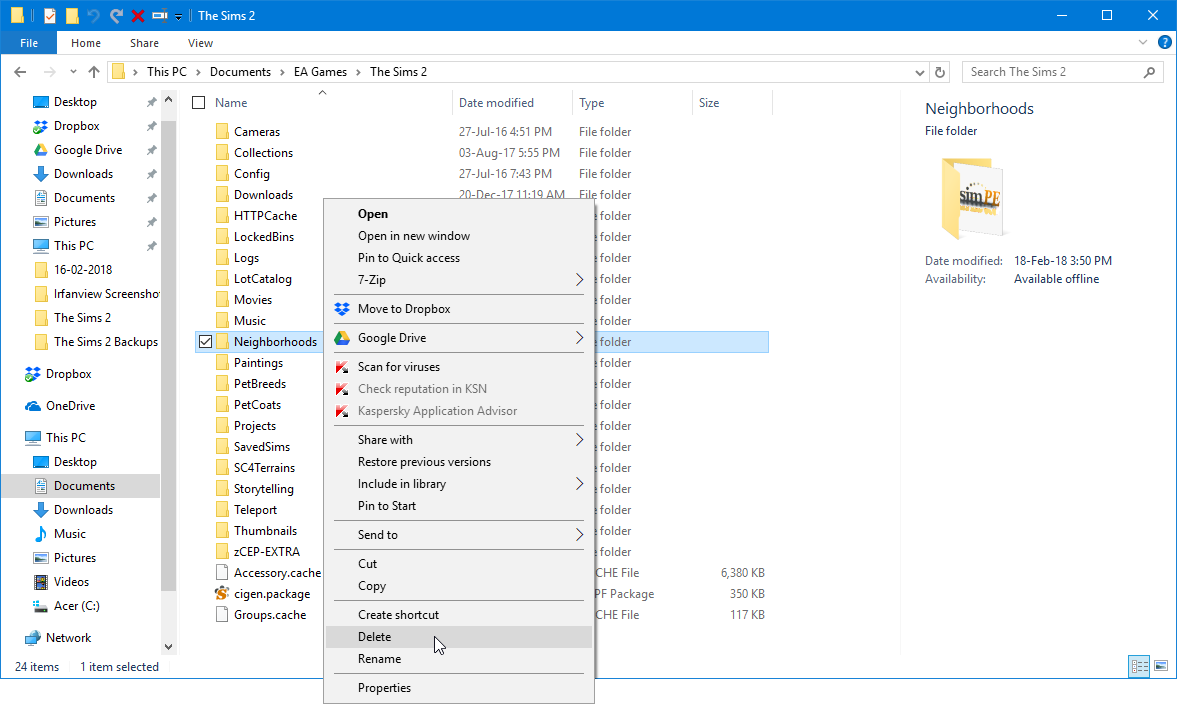1177x704 pixels.
Task: Go up one level with the up arrow
Action: 94,72
